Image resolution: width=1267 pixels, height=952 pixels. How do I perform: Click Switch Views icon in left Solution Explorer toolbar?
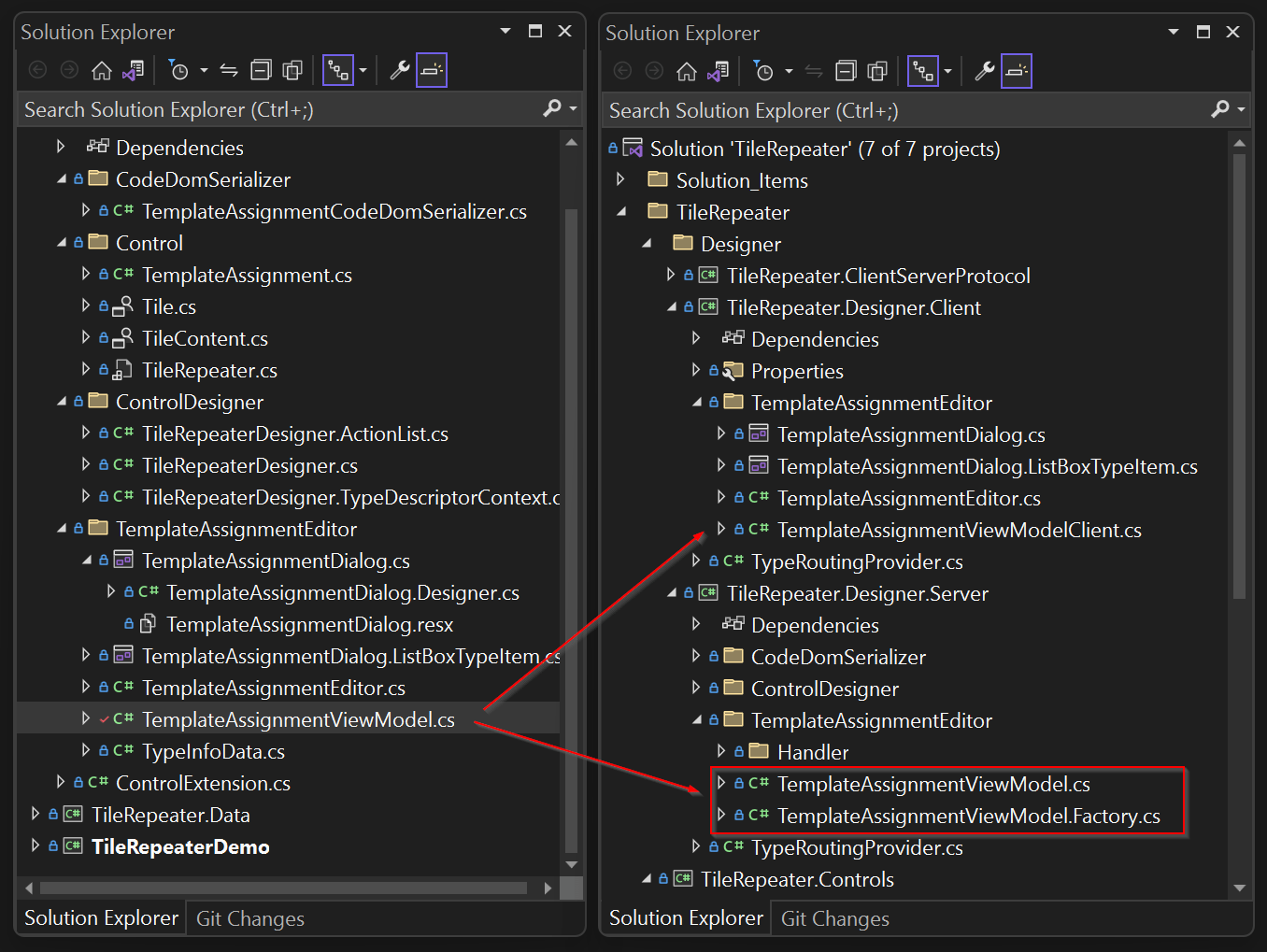coord(134,70)
